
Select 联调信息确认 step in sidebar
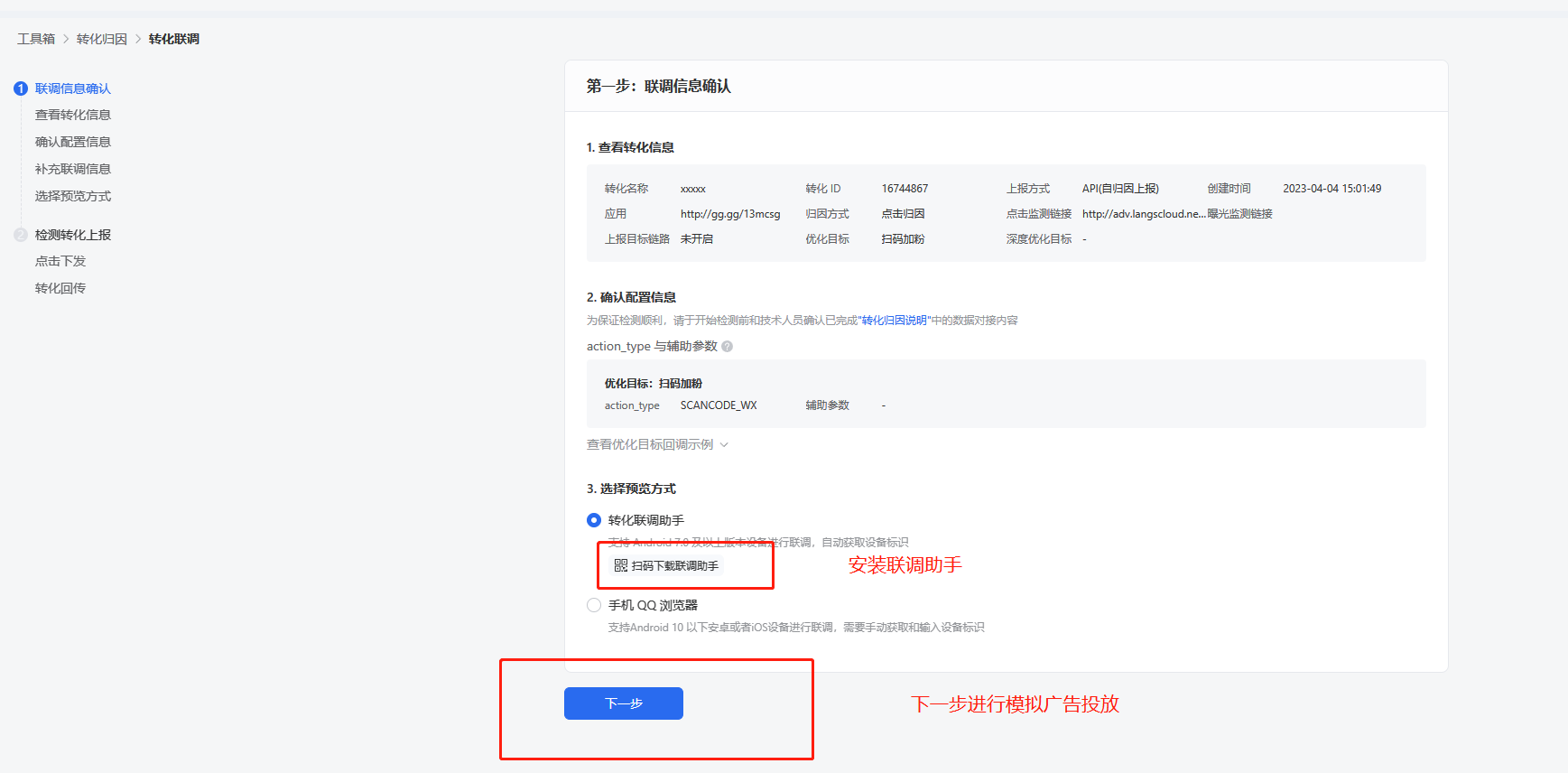click(72, 88)
